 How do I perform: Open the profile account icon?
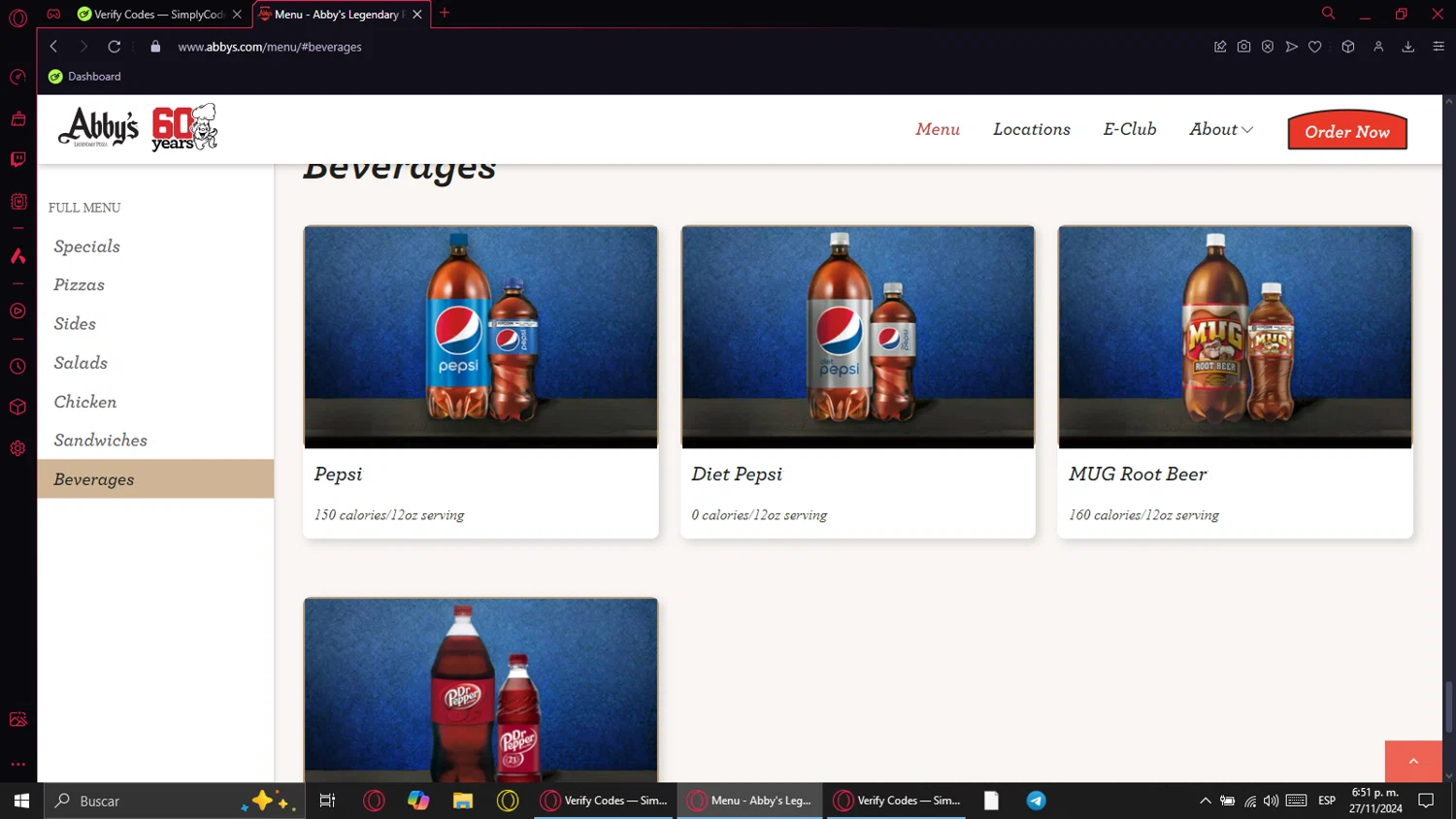tap(1378, 47)
